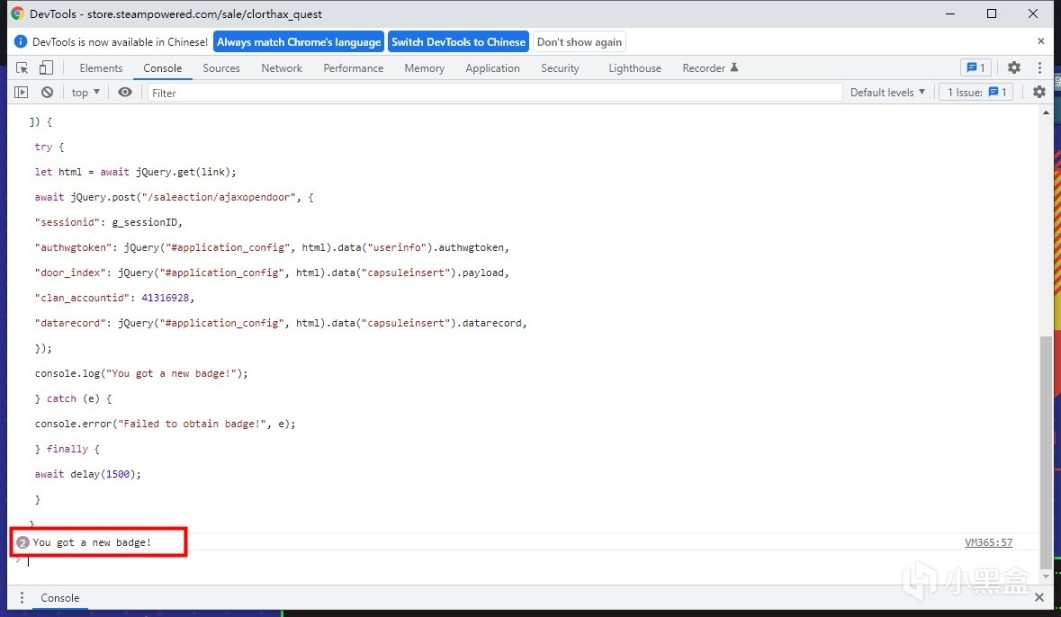Click the message repeat count badge 2
This screenshot has height=617, width=1061.
[22, 543]
